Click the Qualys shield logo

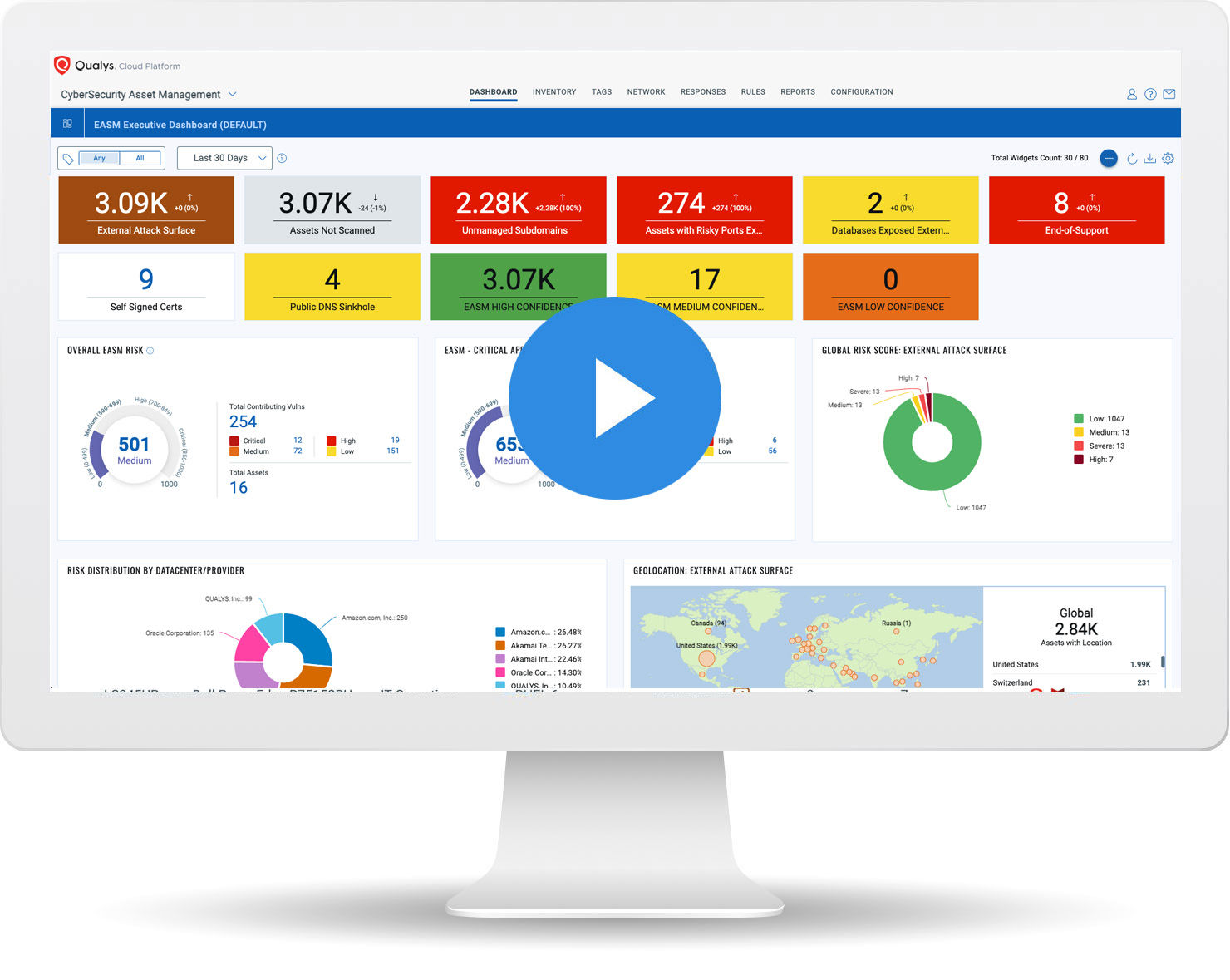pos(61,65)
